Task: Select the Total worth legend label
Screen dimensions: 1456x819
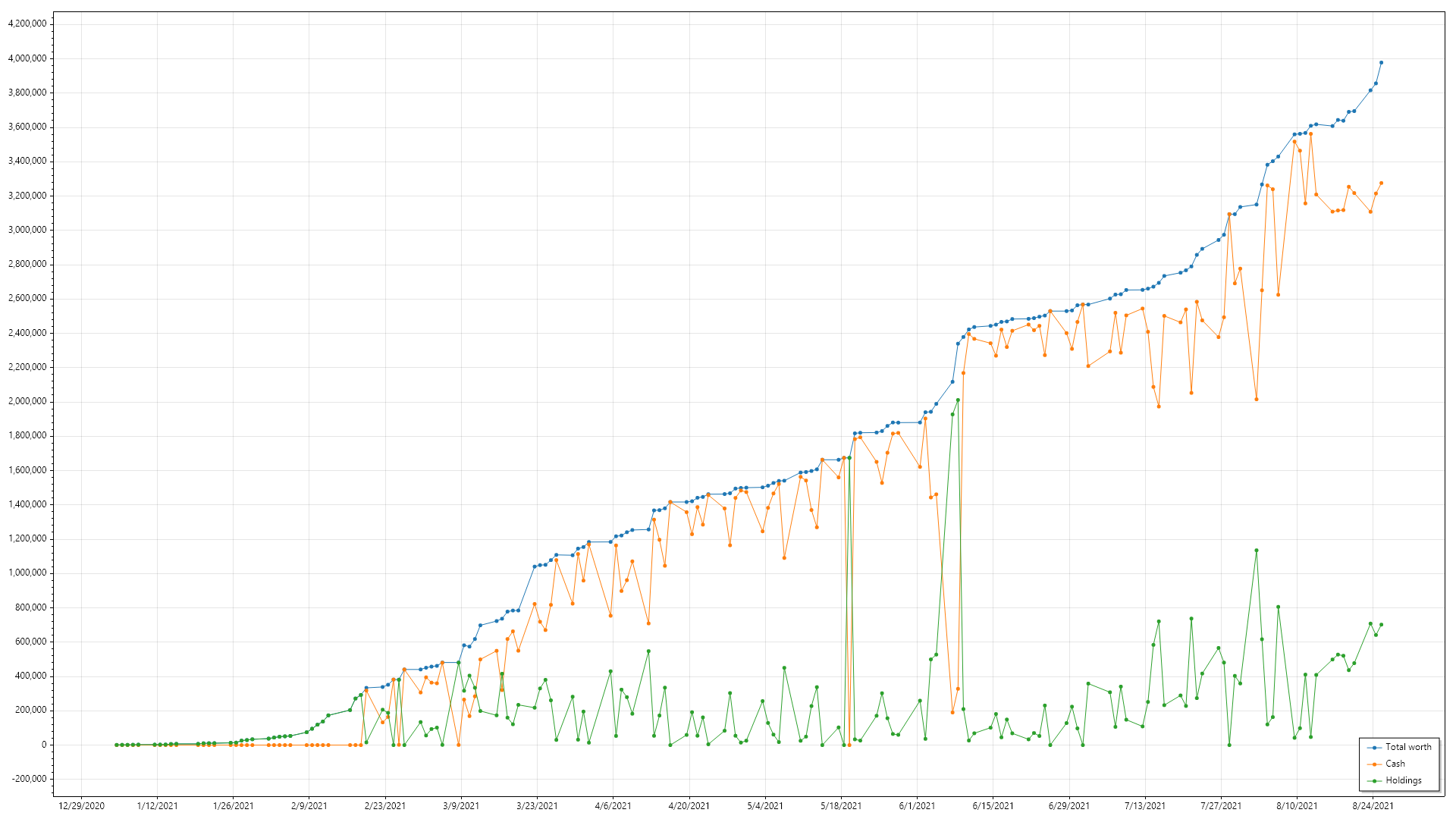Action: 1408,748
